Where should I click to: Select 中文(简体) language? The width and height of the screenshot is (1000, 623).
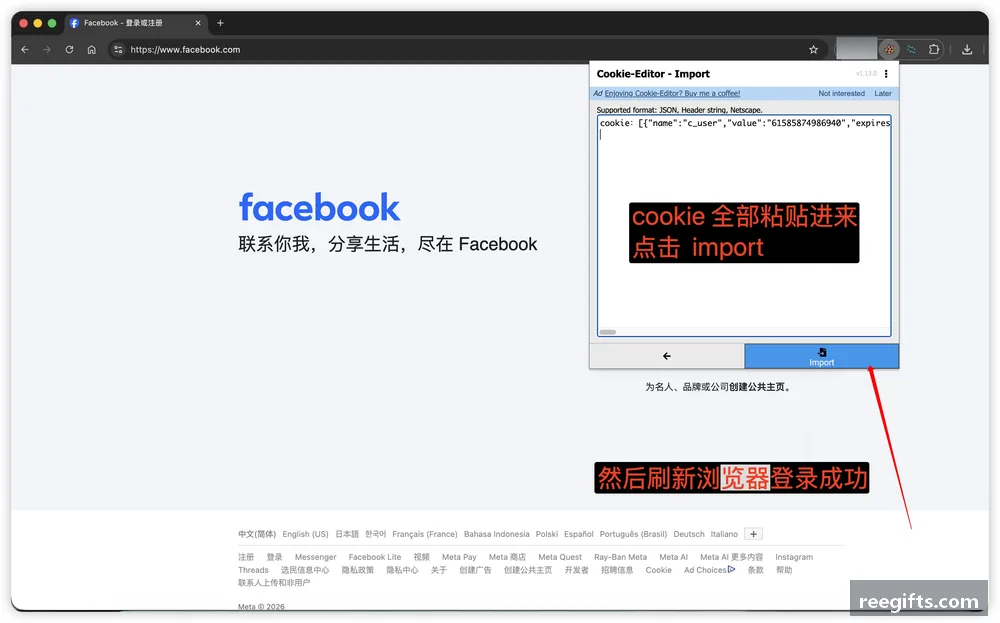(x=257, y=534)
